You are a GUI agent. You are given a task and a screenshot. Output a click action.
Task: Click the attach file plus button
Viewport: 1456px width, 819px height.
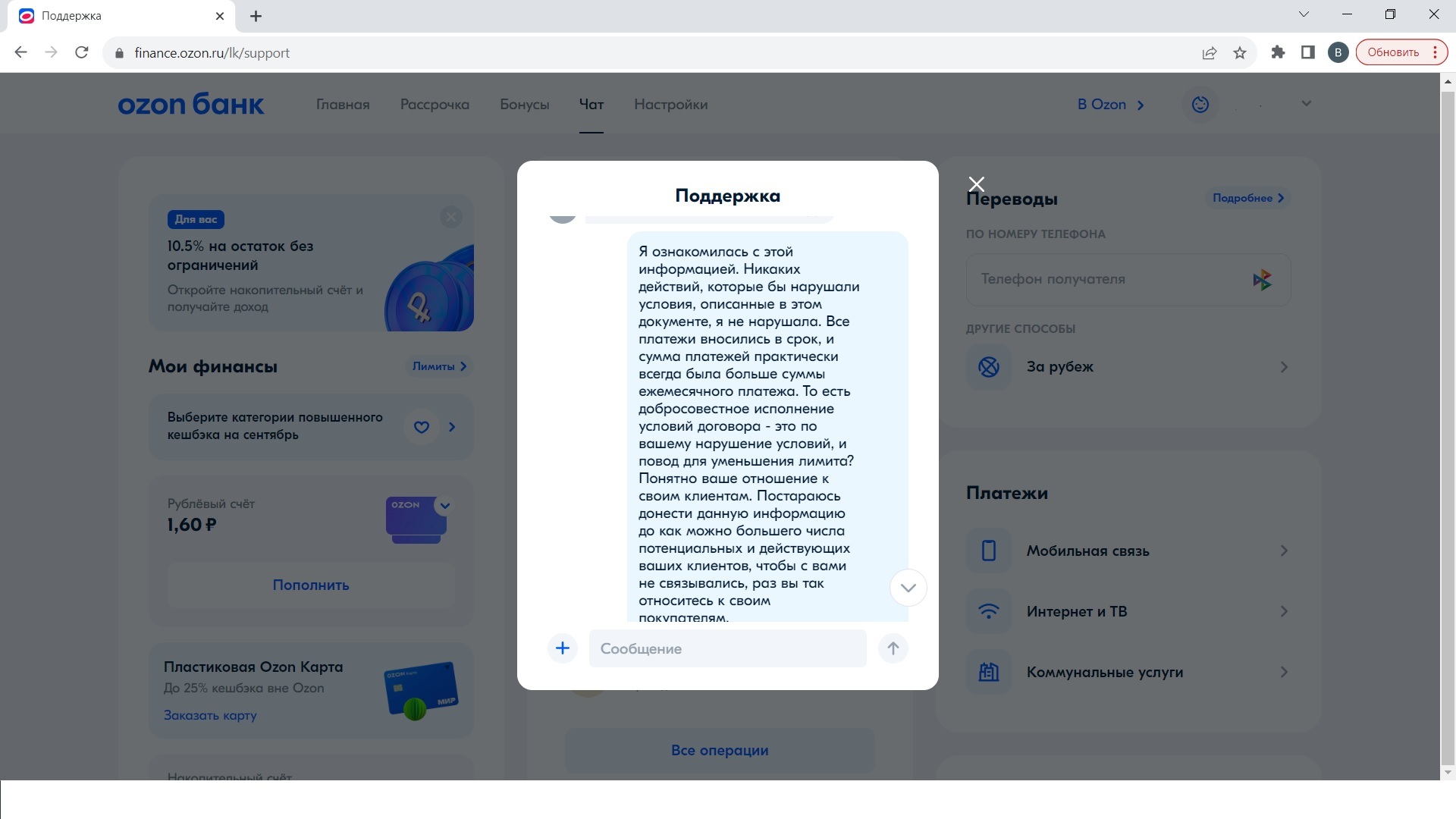coord(562,648)
